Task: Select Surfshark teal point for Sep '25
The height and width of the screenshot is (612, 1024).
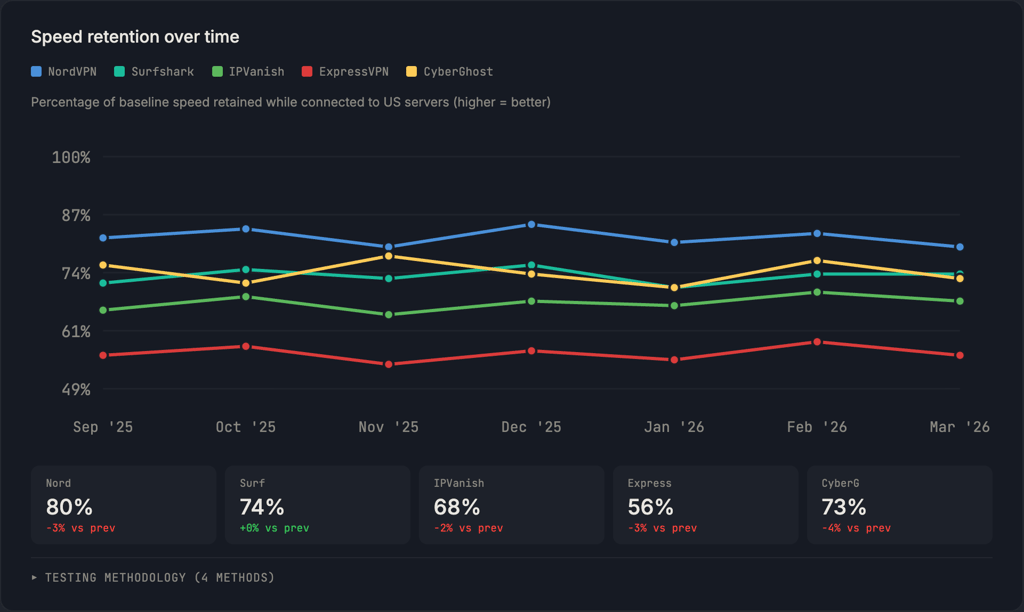Action: pyautogui.click(x=103, y=283)
